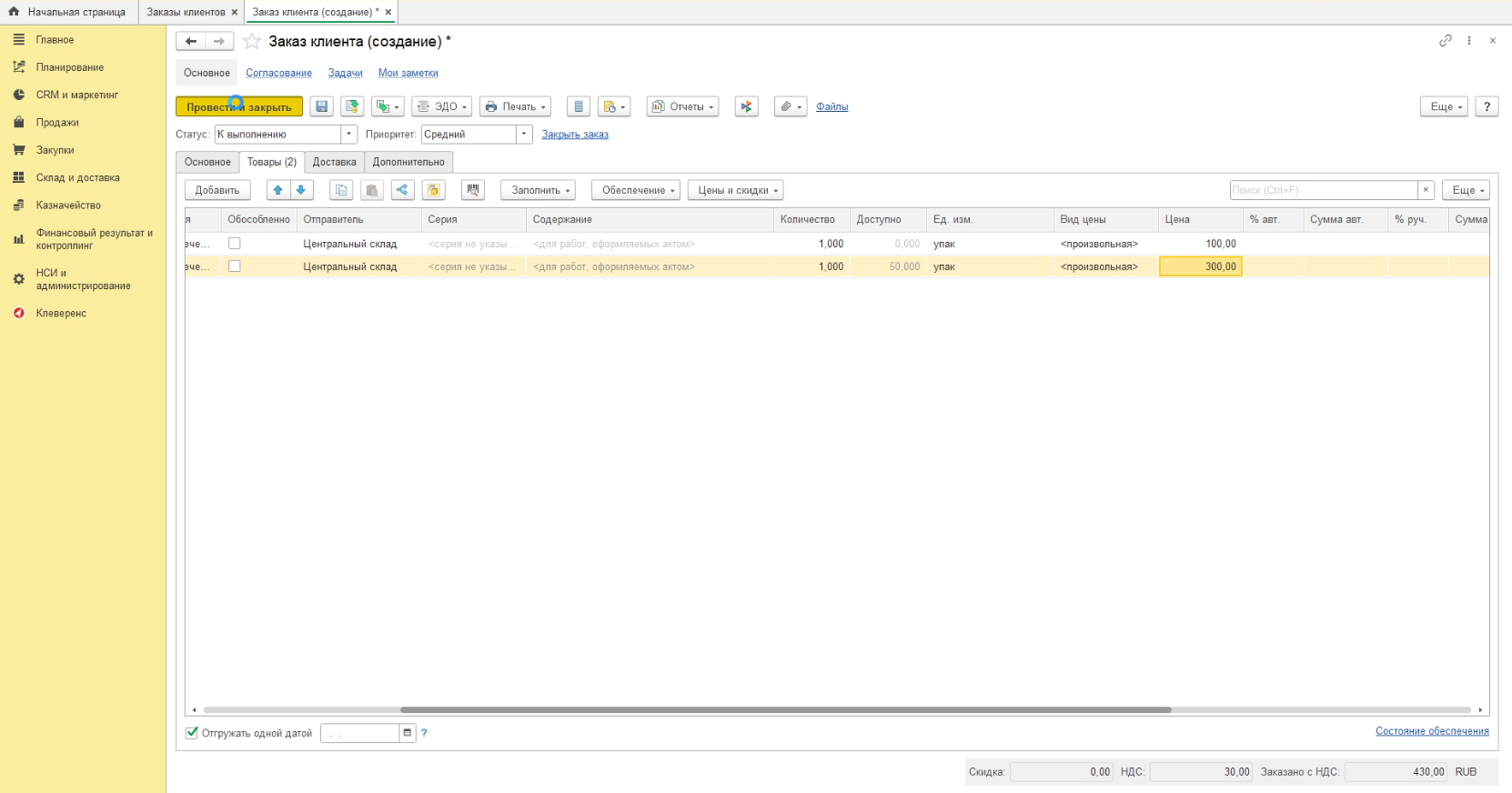The image size is (1512, 793).
Task: Open the document movements list icon
Action: [x=579, y=106]
